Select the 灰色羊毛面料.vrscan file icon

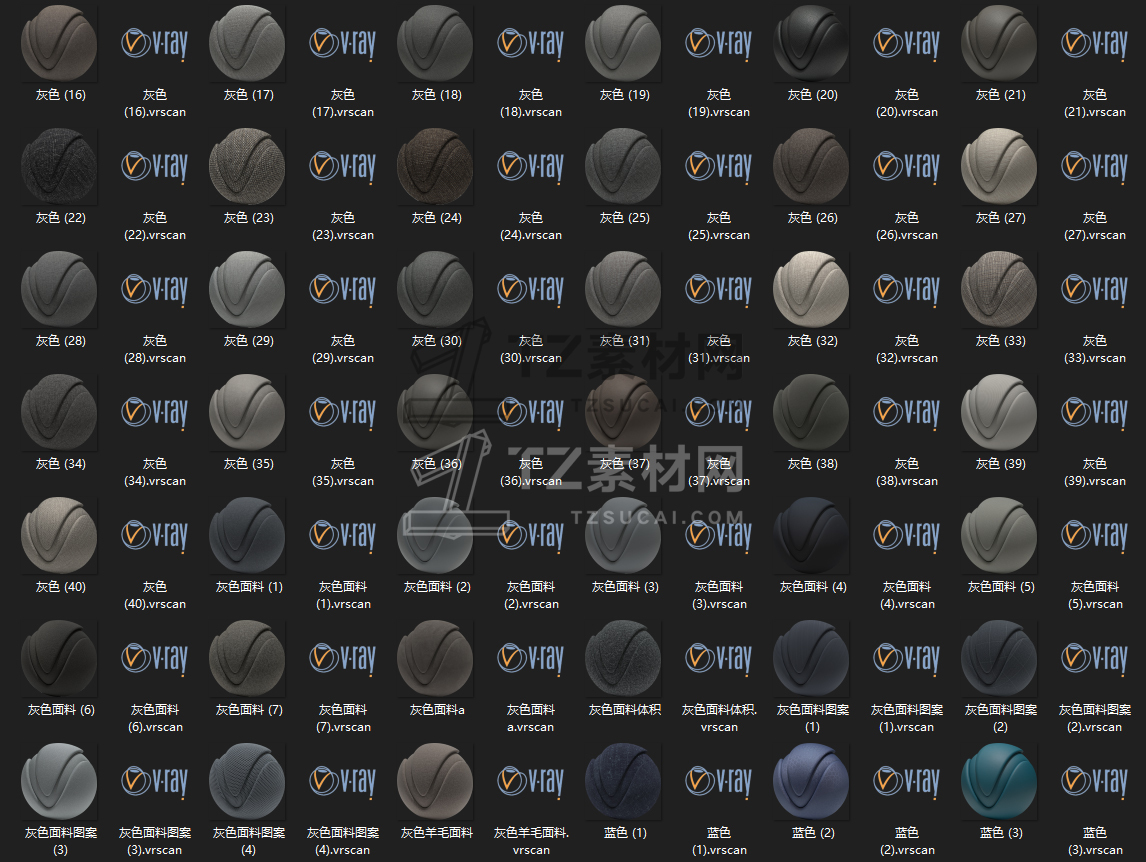click(530, 780)
